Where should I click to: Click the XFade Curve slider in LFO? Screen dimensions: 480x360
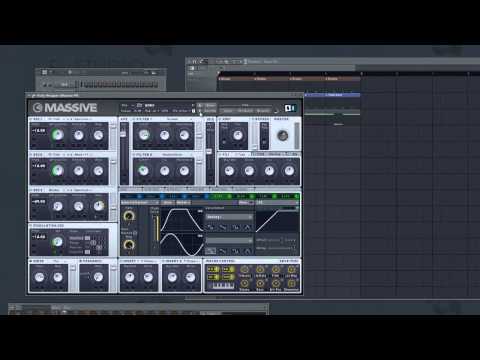point(156,228)
